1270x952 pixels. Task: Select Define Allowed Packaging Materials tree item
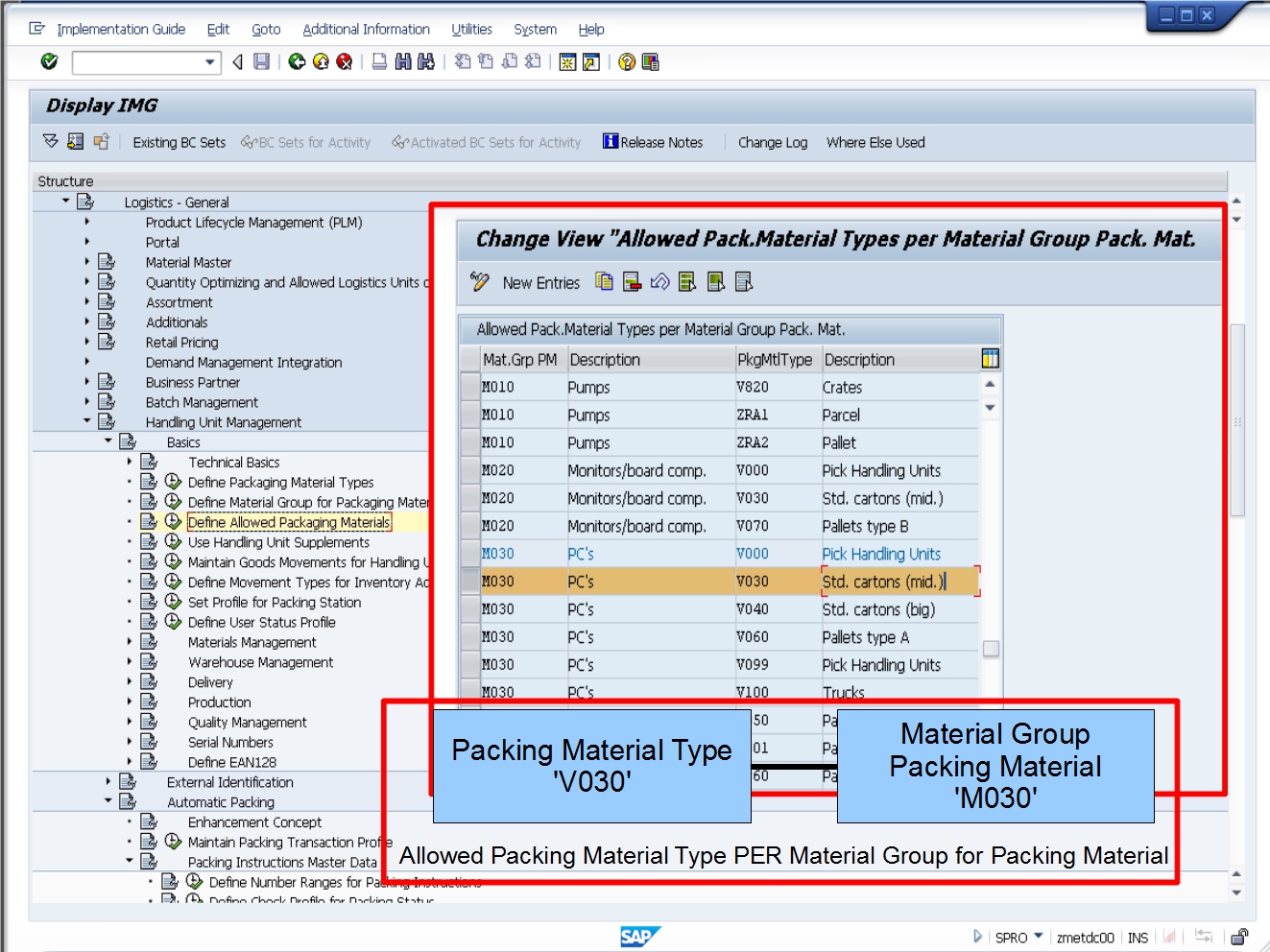click(289, 522)
